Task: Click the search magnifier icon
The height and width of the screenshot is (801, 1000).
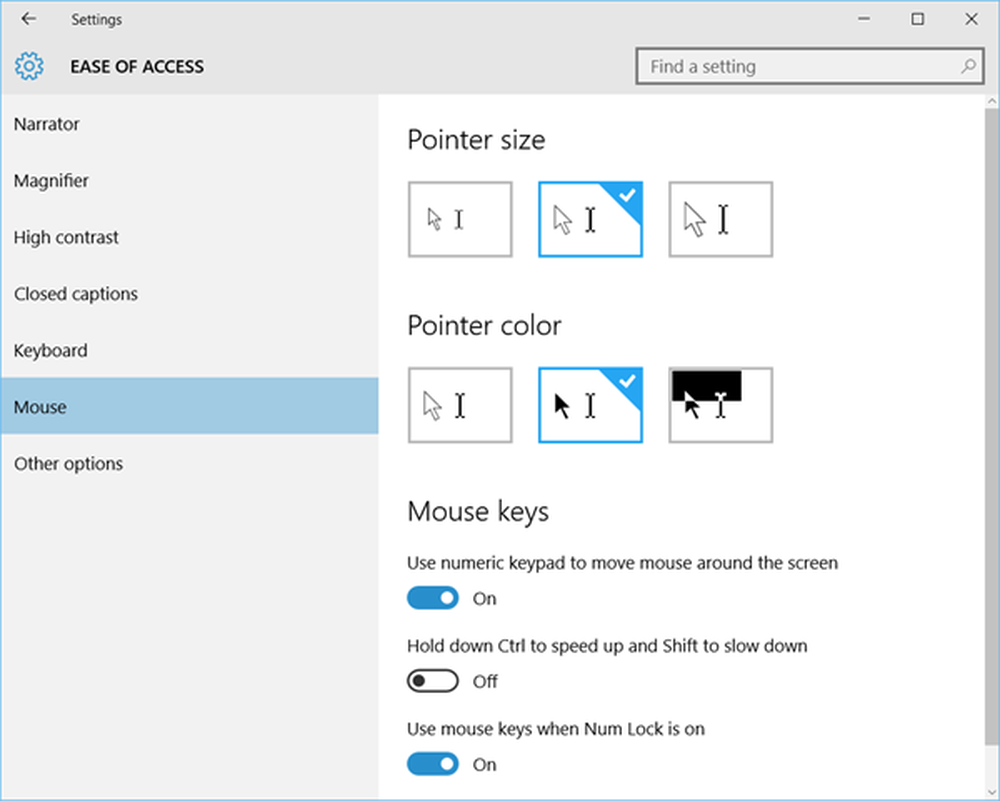Action: click(967, 67)
